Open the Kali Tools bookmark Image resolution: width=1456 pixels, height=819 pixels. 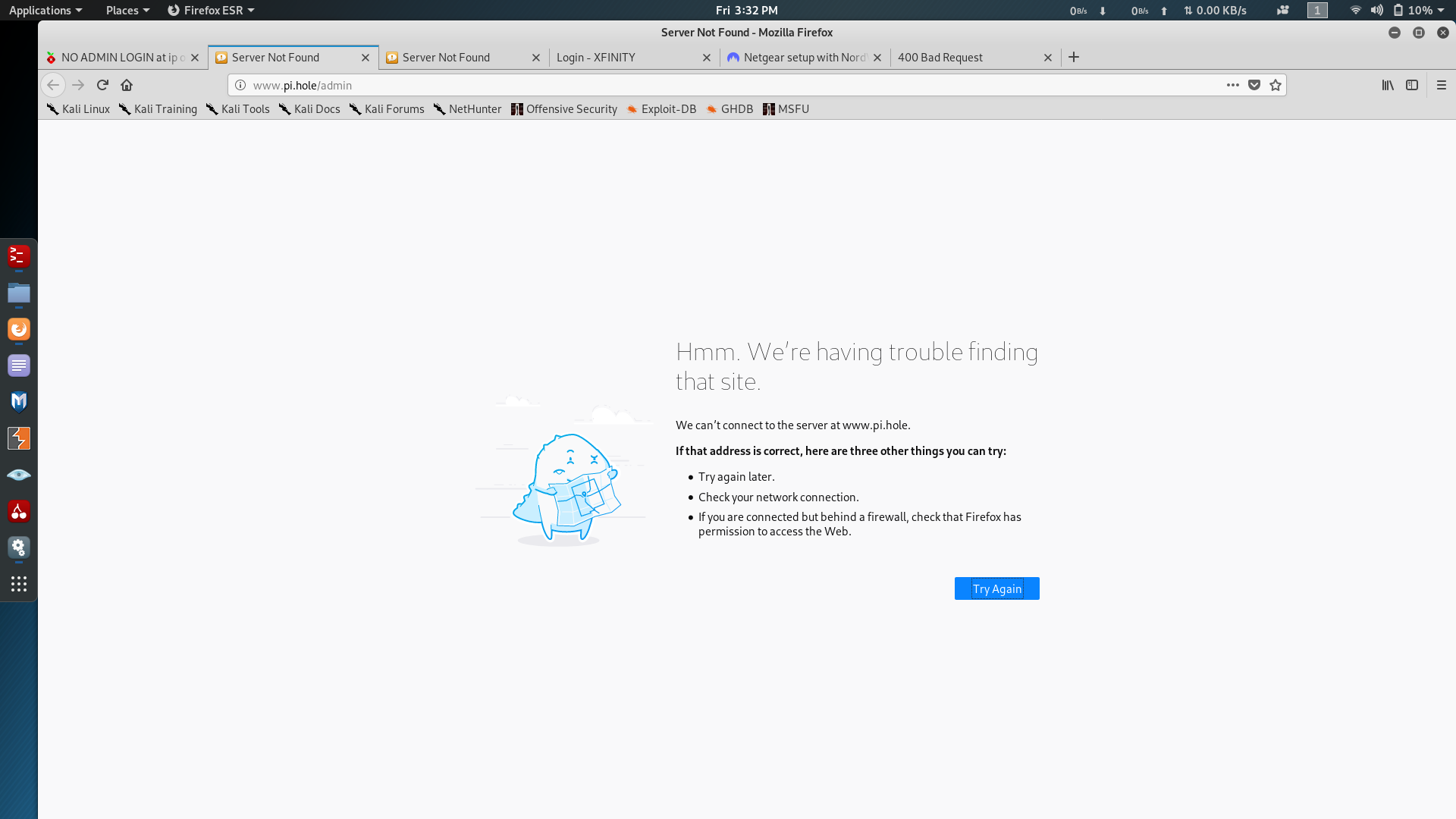(238, 108)
